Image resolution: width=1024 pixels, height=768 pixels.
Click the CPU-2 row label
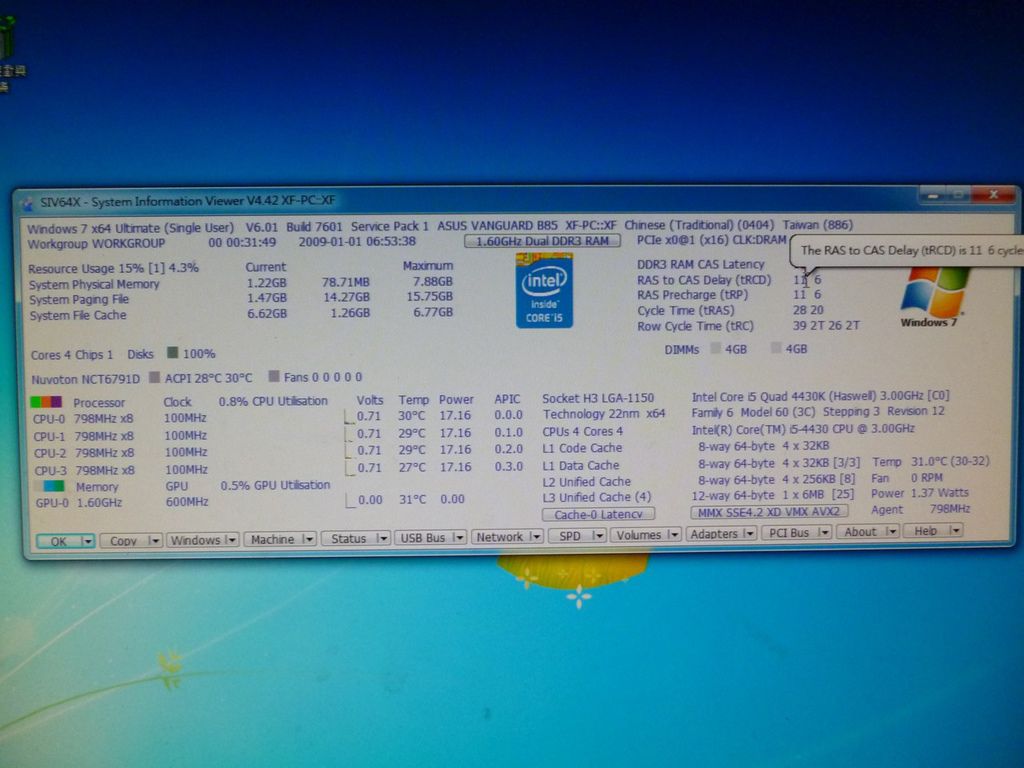50,453
